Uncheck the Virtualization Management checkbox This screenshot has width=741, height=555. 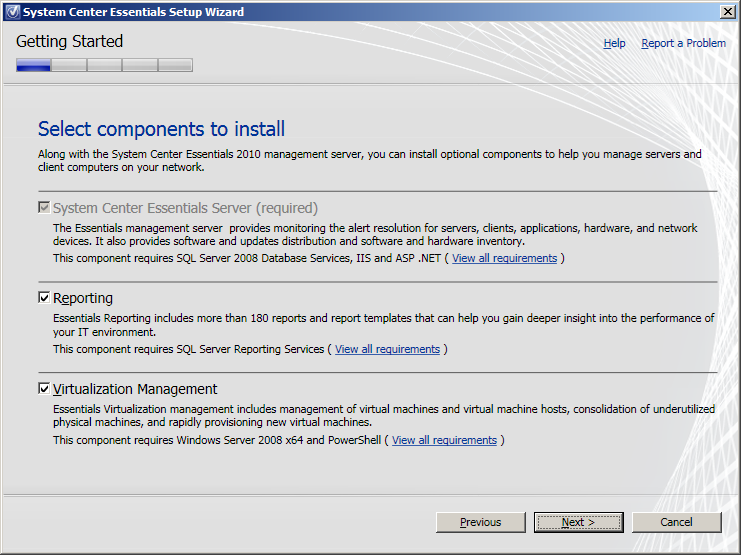click(44, 389)
